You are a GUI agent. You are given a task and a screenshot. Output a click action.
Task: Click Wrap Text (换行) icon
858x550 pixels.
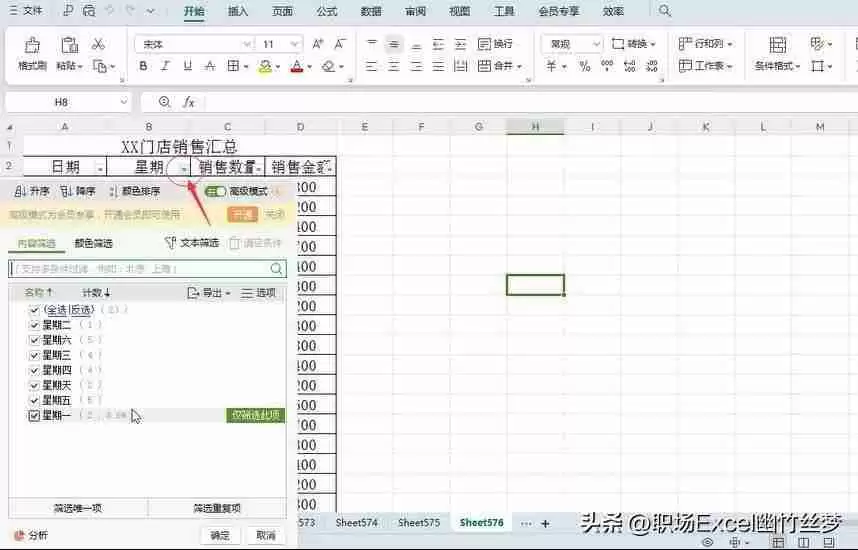tap(495, 44)
